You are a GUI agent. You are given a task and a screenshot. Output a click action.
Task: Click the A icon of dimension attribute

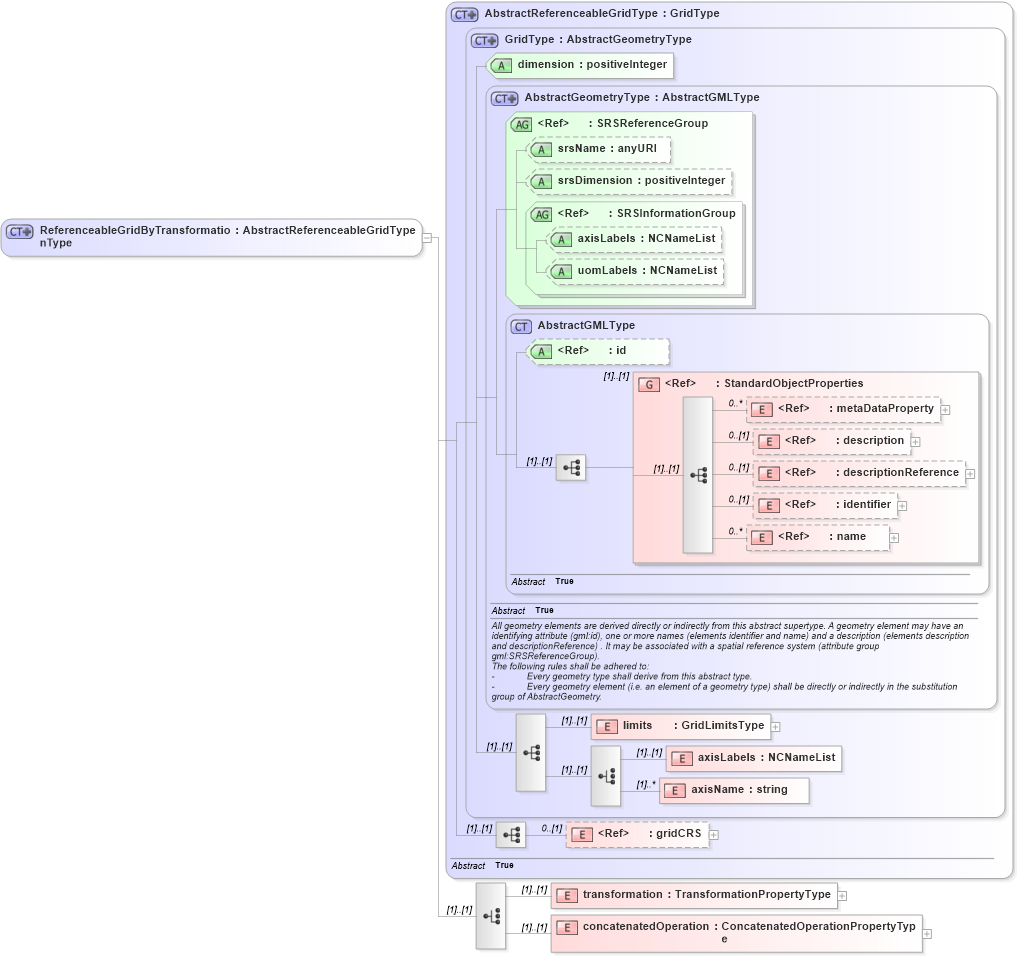tap(501, 66)
